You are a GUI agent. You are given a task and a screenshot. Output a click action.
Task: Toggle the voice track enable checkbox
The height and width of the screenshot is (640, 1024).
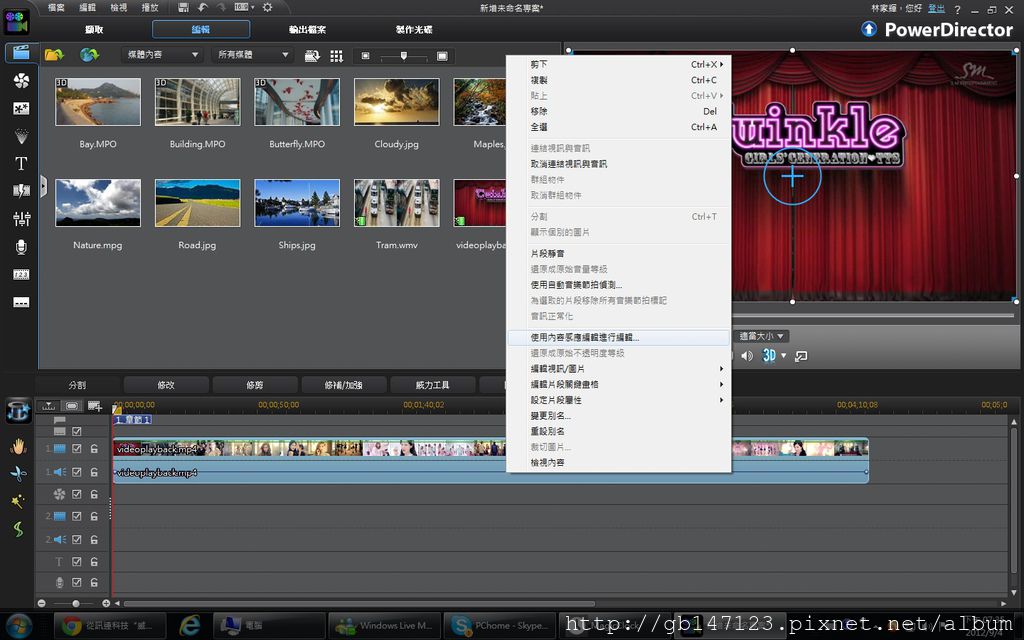coord(76,582)
